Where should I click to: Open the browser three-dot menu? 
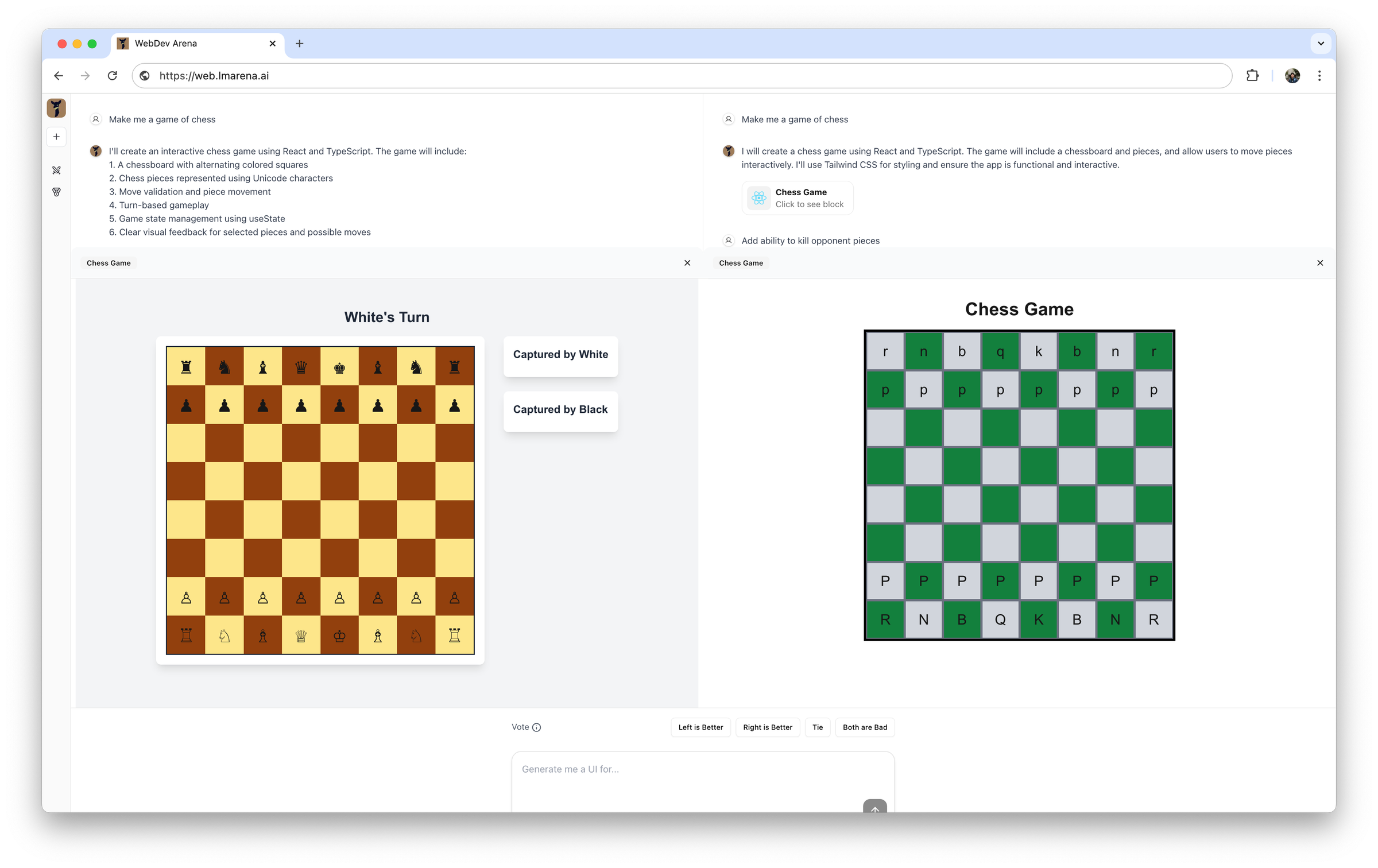point(1319,75)
